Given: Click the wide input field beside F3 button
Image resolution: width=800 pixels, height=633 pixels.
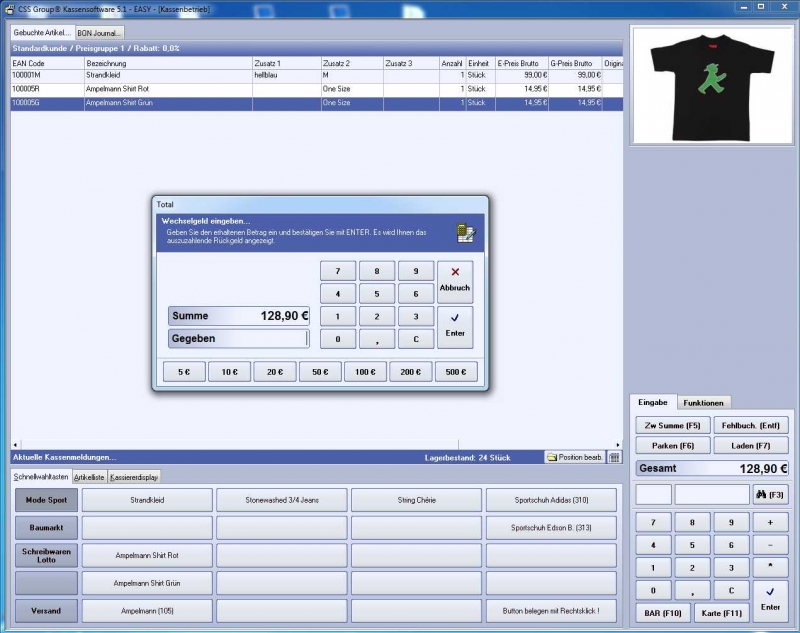Looking at the screenshot, I should [712, 495].
